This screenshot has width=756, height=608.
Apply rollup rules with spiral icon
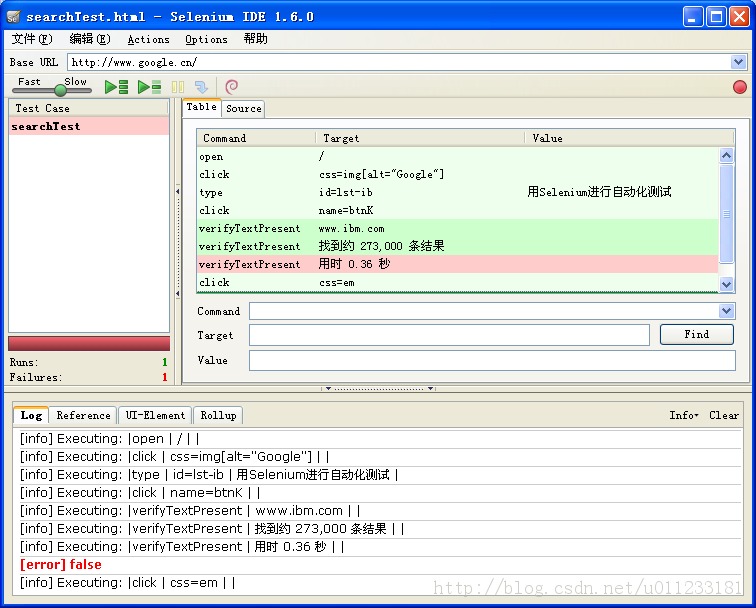(x=231, y=87)
